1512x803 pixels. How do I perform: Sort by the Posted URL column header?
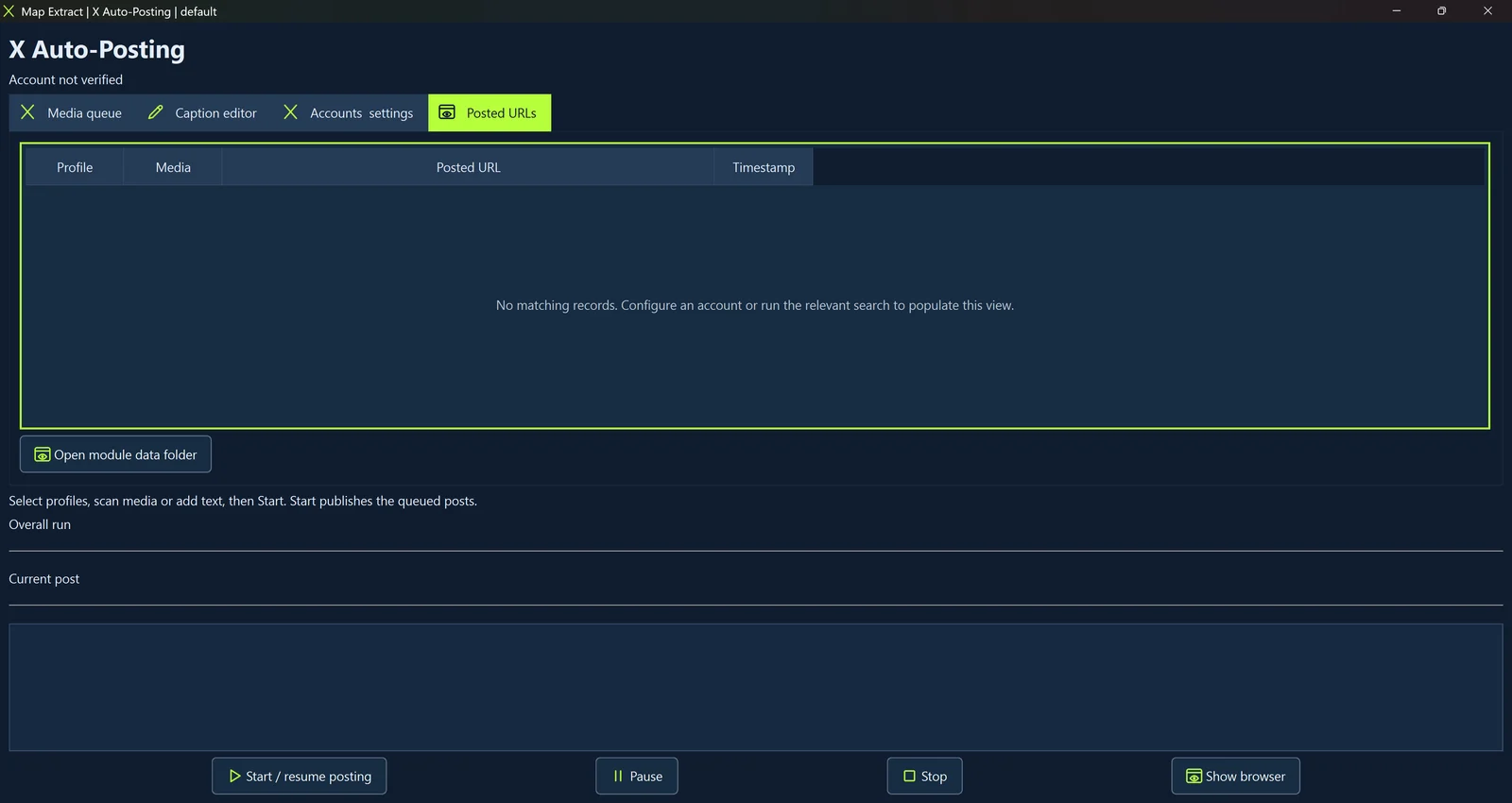pyautogui.click(x=469, y=167)
